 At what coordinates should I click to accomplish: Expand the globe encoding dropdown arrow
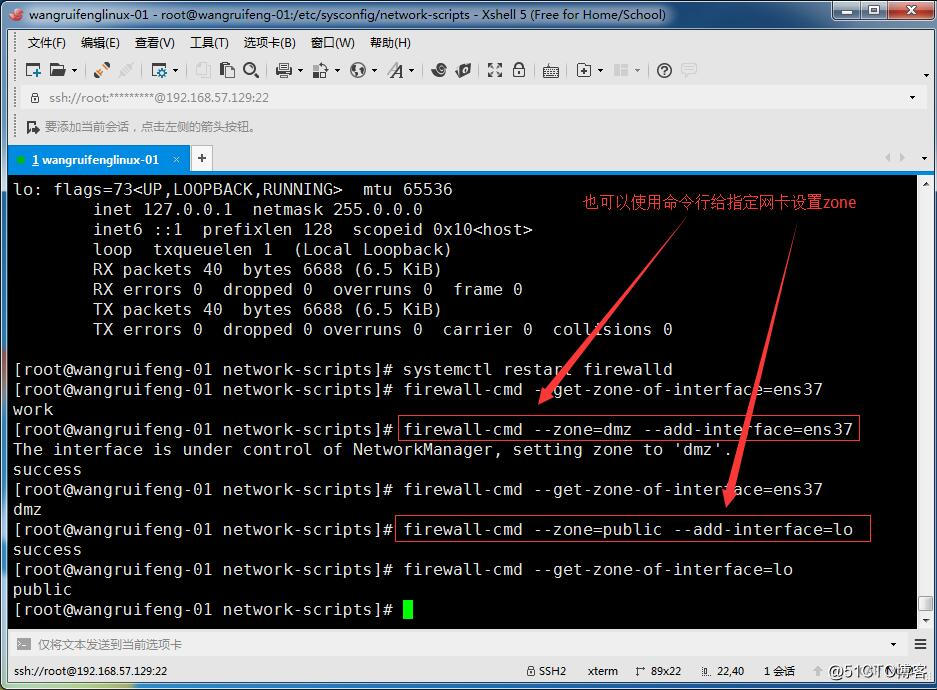point(375,71)
